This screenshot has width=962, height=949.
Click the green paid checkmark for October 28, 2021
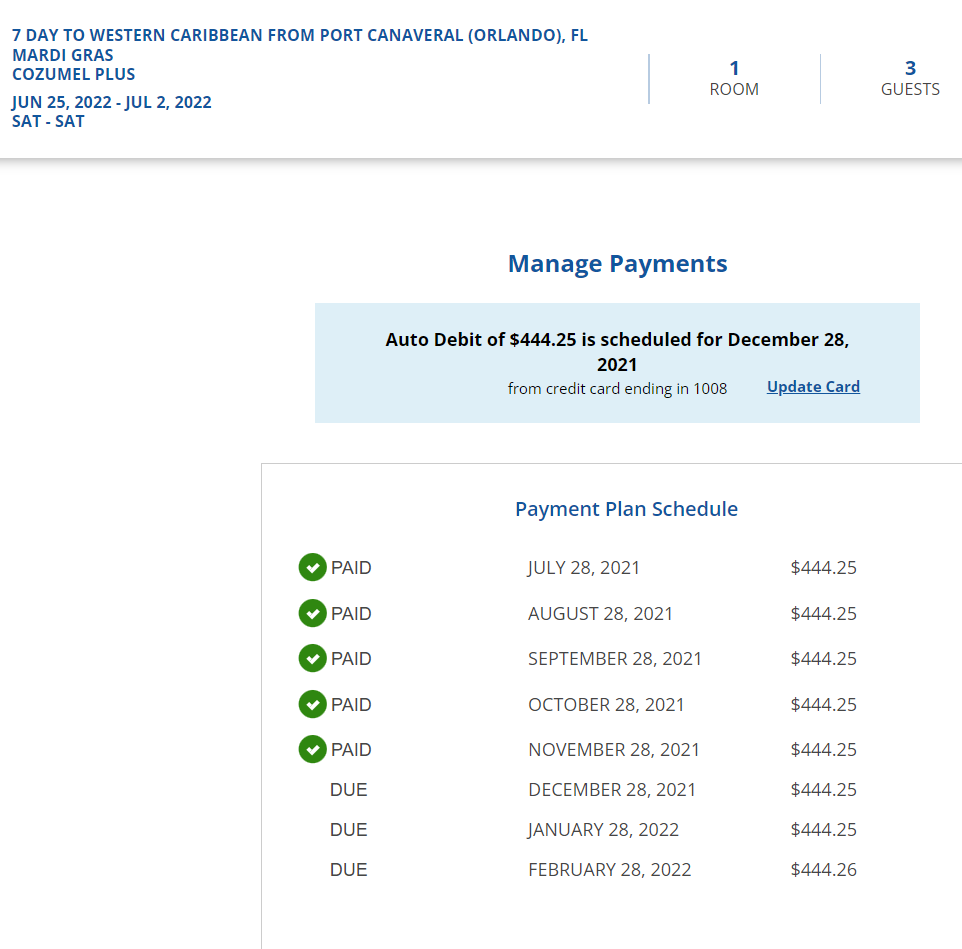(313, 704)
